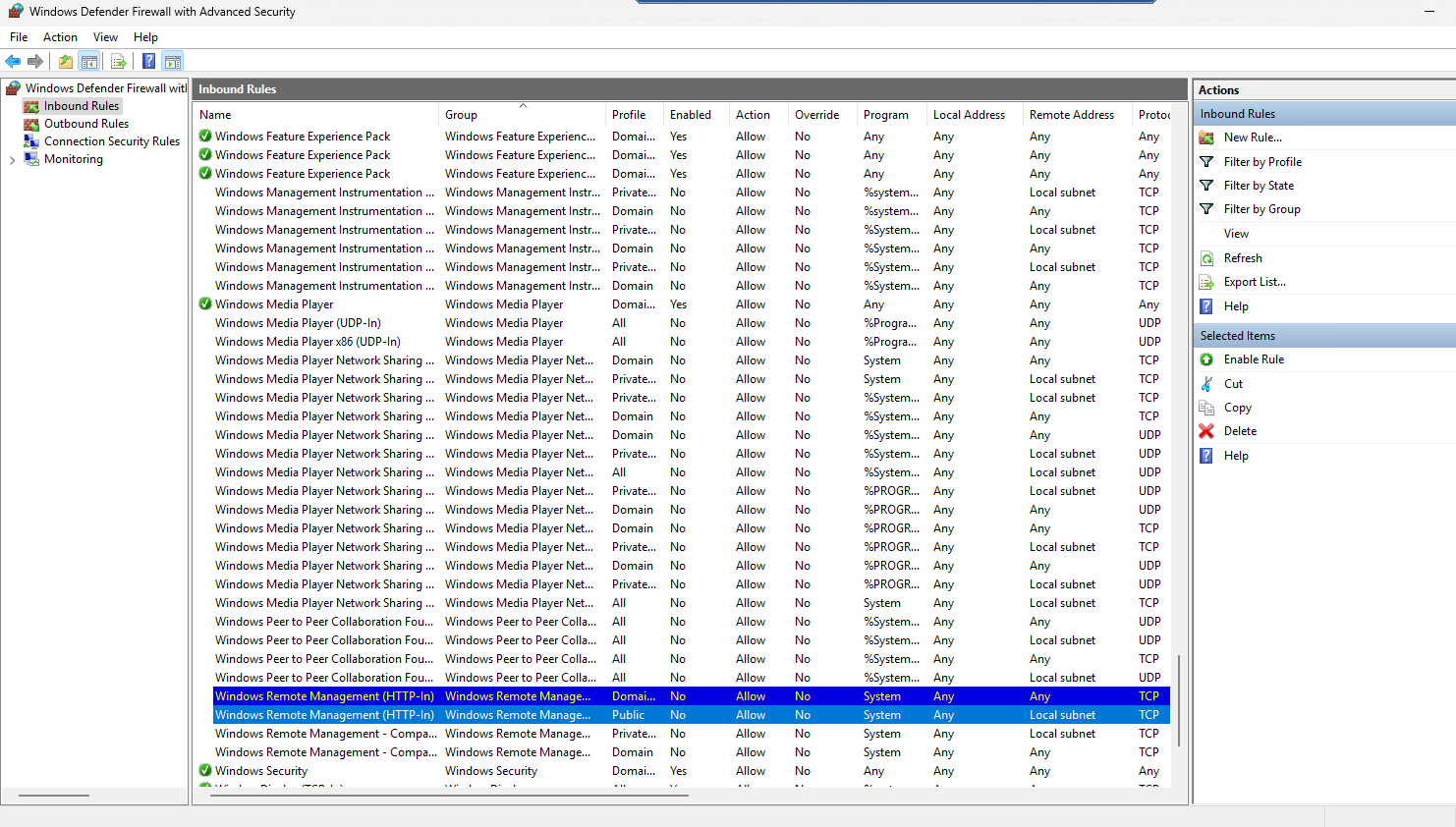Toggle Show/Hide Console Tree toolbar button
Image resolution: width=1456 pixels, height=827 pixels.
tap(89, 62)
